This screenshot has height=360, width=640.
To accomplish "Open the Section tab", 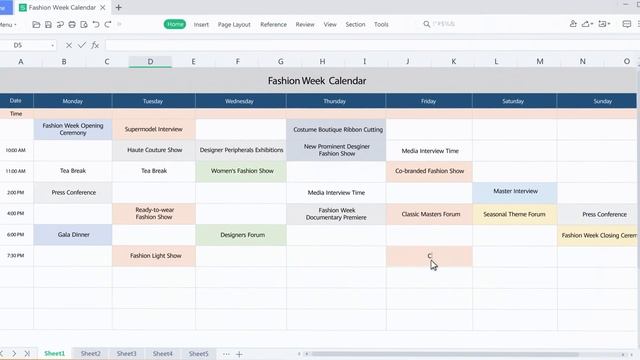I will [355, 24].
